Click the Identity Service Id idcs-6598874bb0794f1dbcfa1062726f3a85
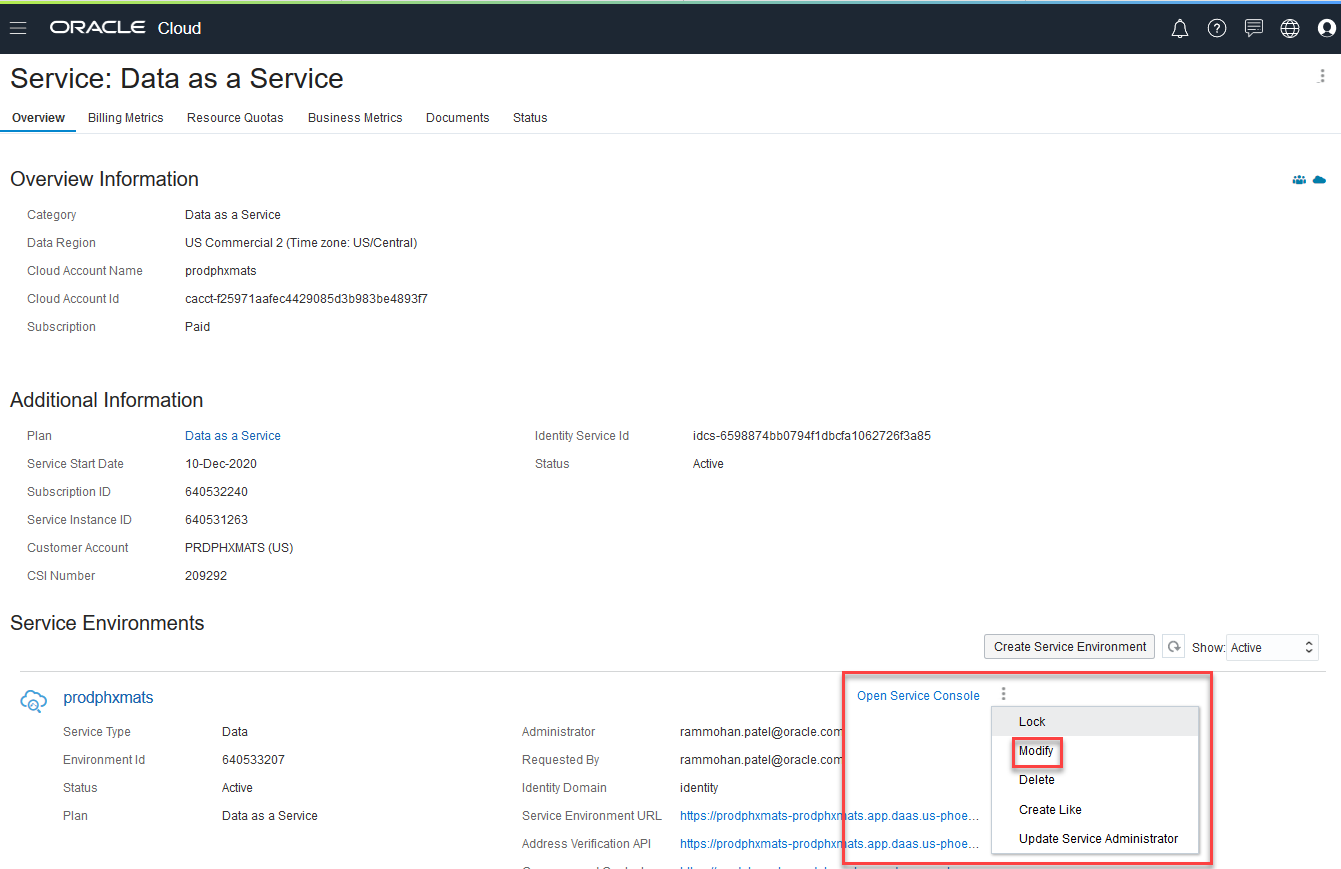This screenshot has width=1341, height=869. tap(812, 436)
